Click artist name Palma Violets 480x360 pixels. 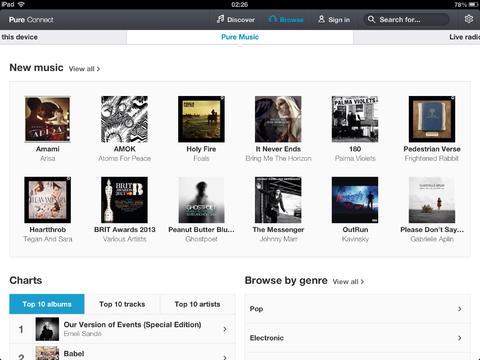tap(355, 158)
